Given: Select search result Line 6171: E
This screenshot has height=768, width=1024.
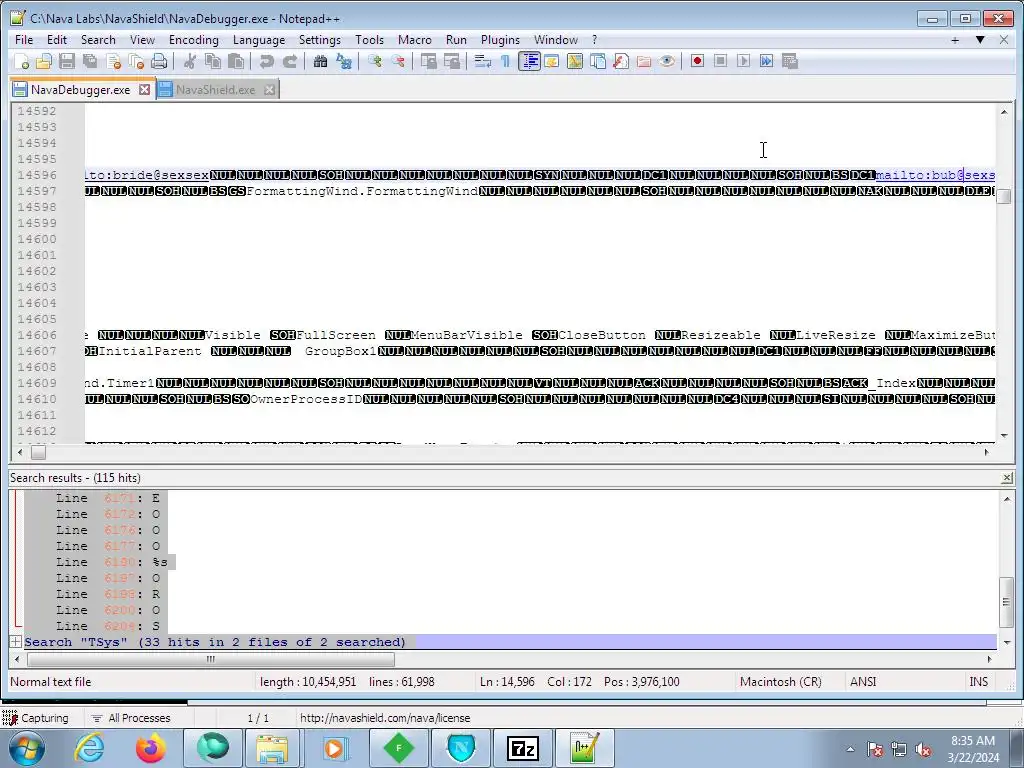Looking at the screenshot, I should 108,498.
